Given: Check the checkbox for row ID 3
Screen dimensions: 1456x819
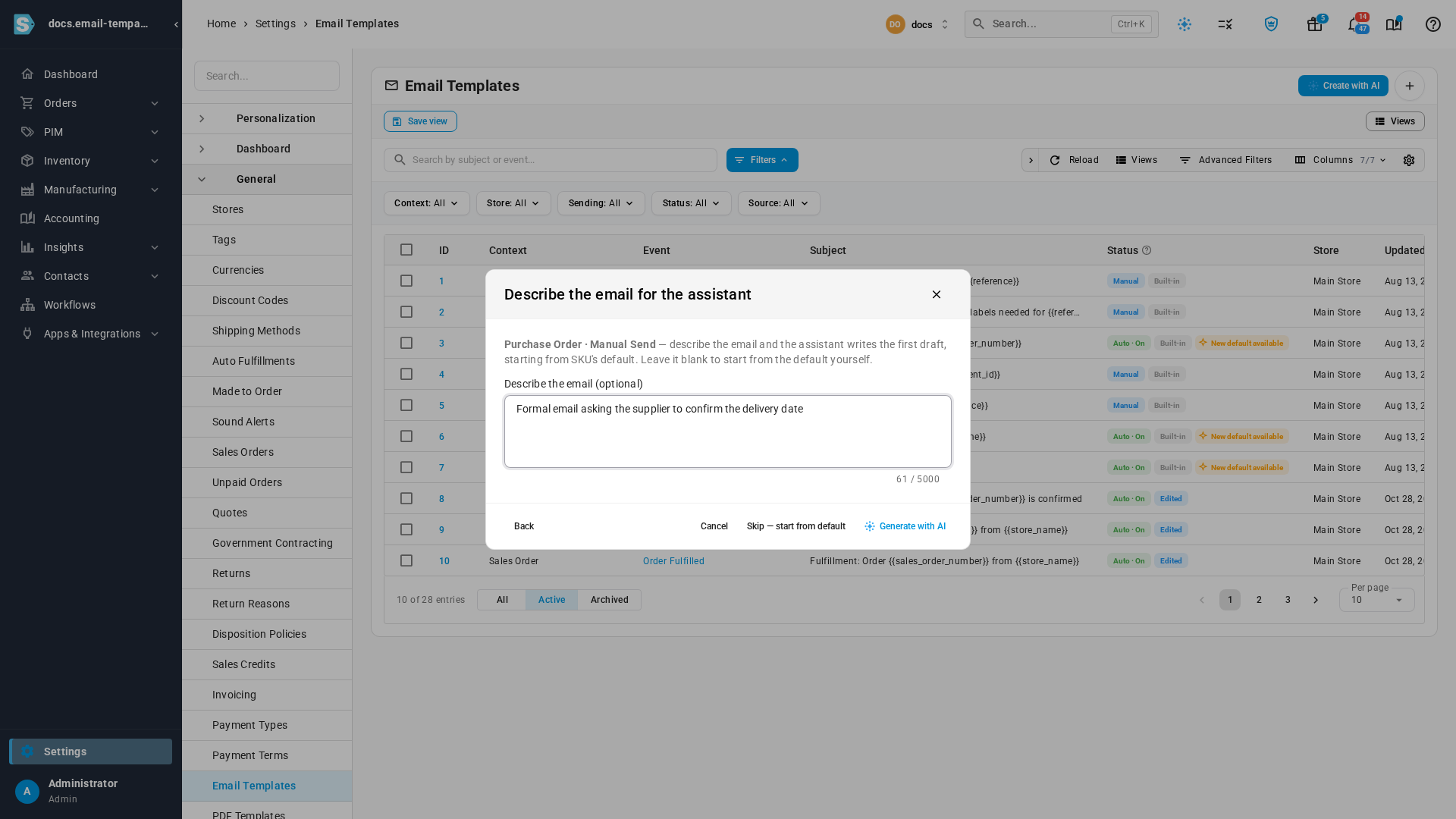Looking at the screenshot, I should click(x=406, y=343).
